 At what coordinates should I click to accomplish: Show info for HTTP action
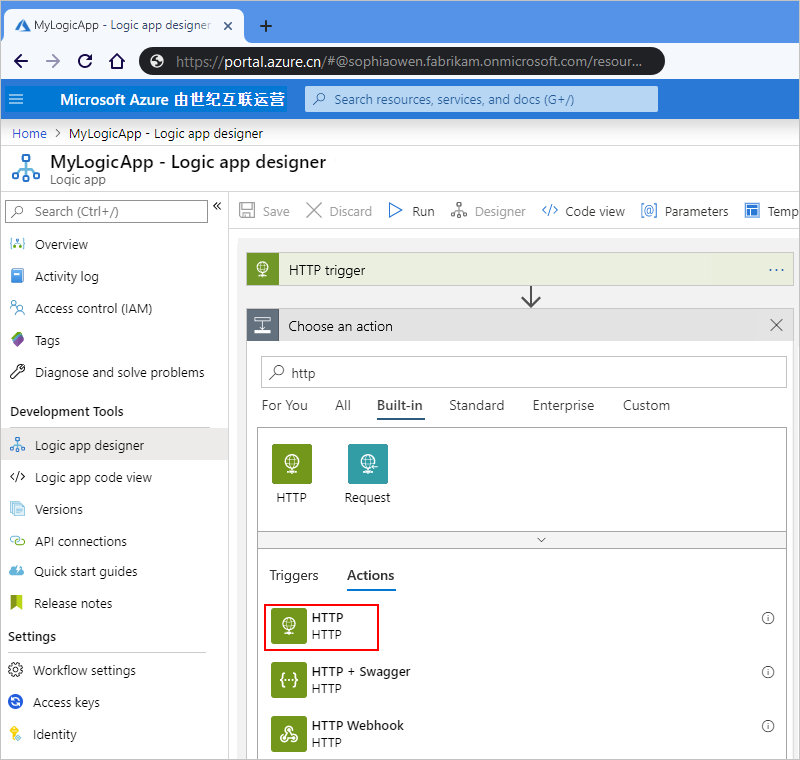pos(768,618)
